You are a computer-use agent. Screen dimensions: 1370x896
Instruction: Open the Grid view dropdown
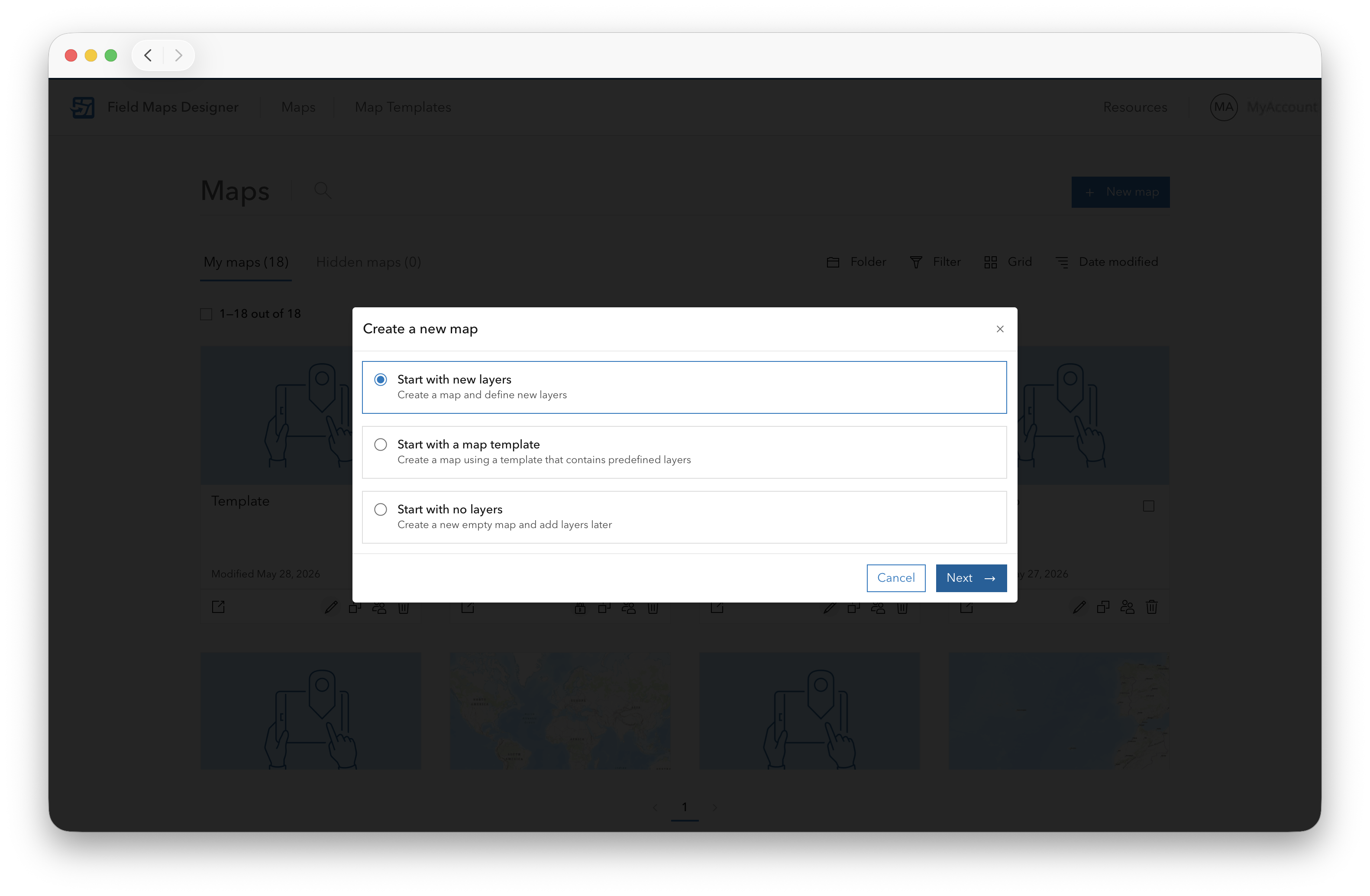click(x=1007, y=262)
